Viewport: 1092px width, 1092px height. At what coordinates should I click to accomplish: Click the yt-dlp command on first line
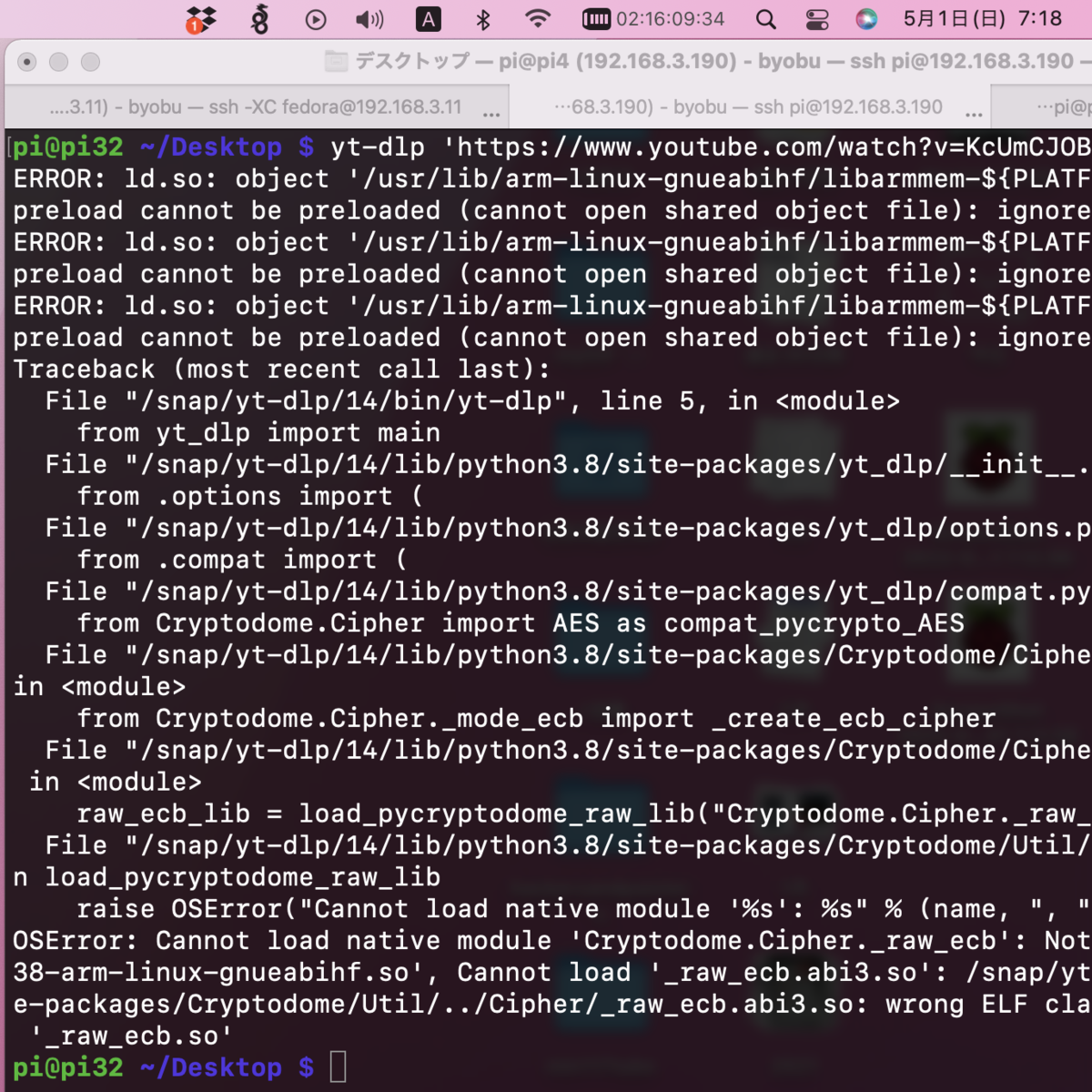(x=710, y=147)
